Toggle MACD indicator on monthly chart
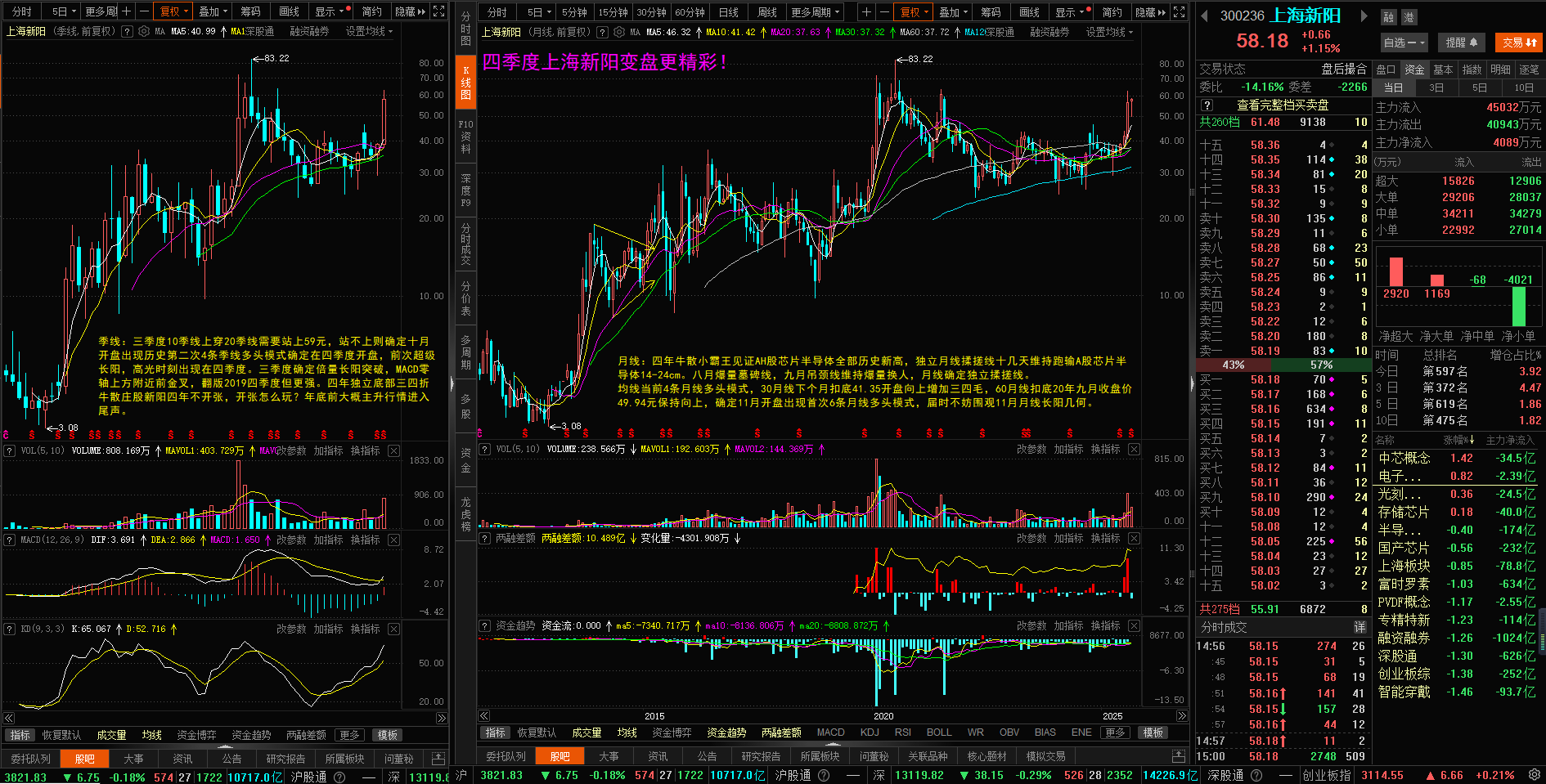 pyautogui.click(x=830, y=732)
